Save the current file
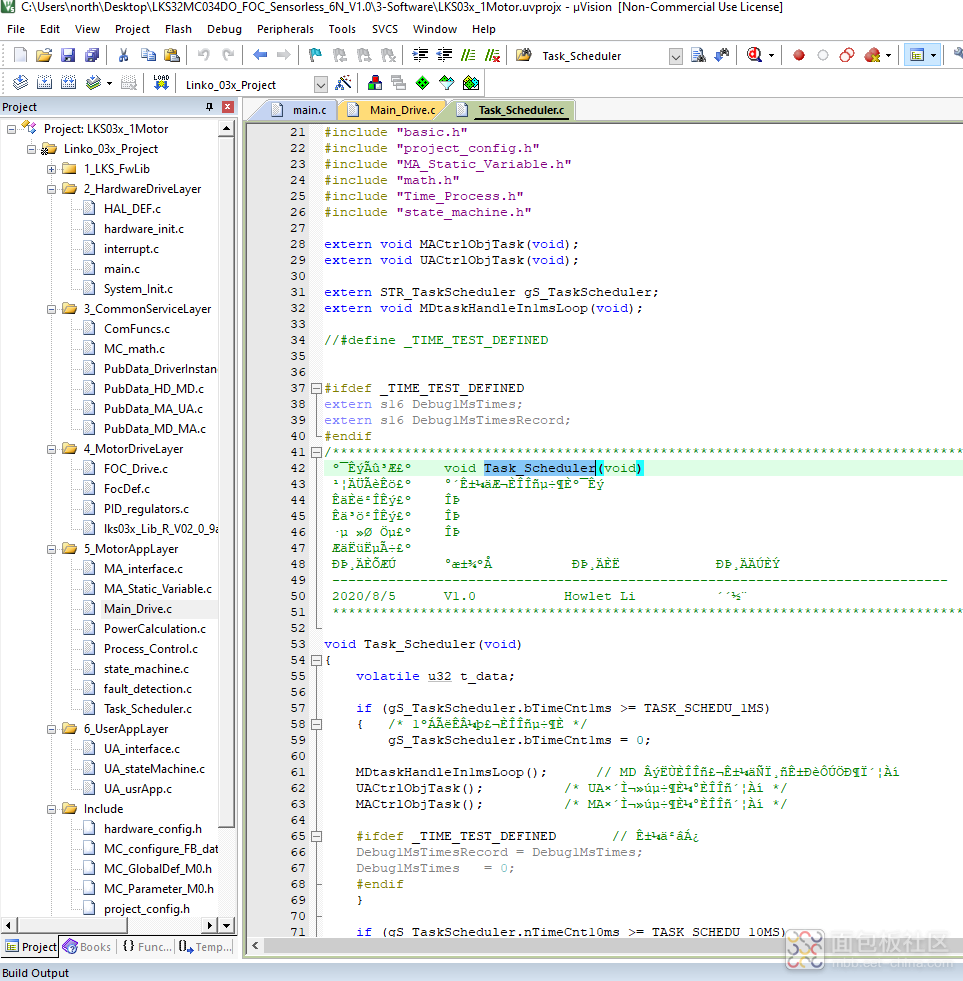Screen dimensions: 963x981 tap(68, 55)
